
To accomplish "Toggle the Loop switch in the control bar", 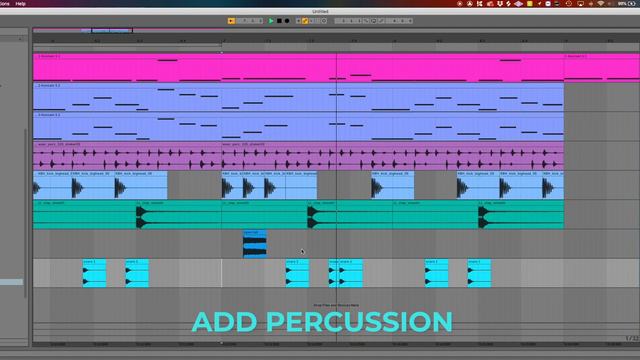I will pyautogui.click(x=373, y=21).
